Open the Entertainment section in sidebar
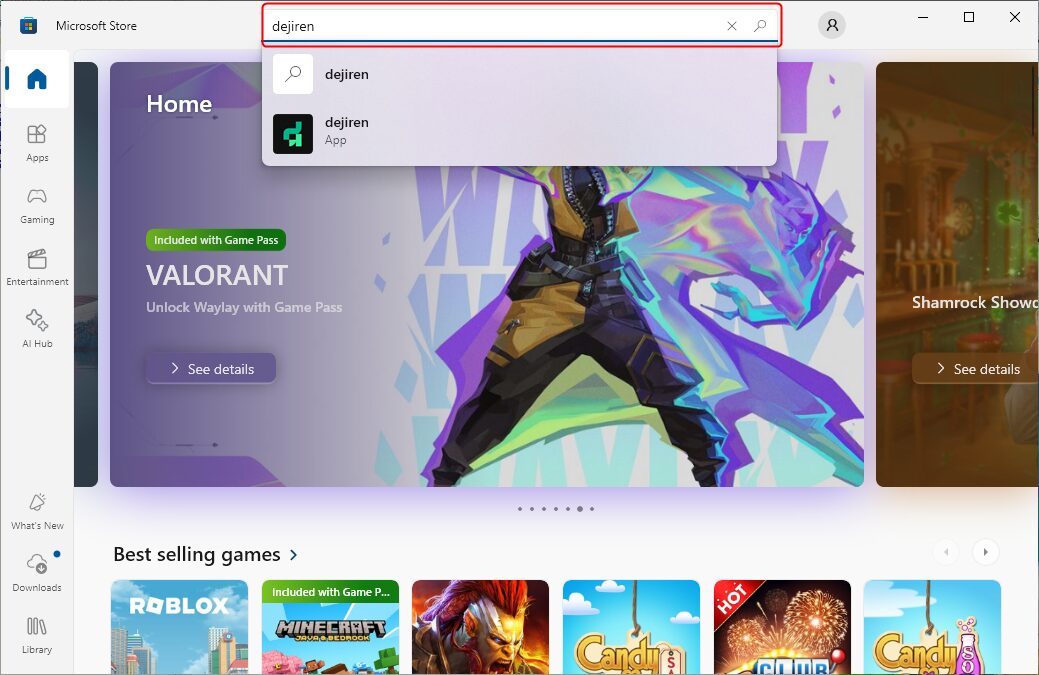This screenshot has height=675, width=1039. (37, 267)
